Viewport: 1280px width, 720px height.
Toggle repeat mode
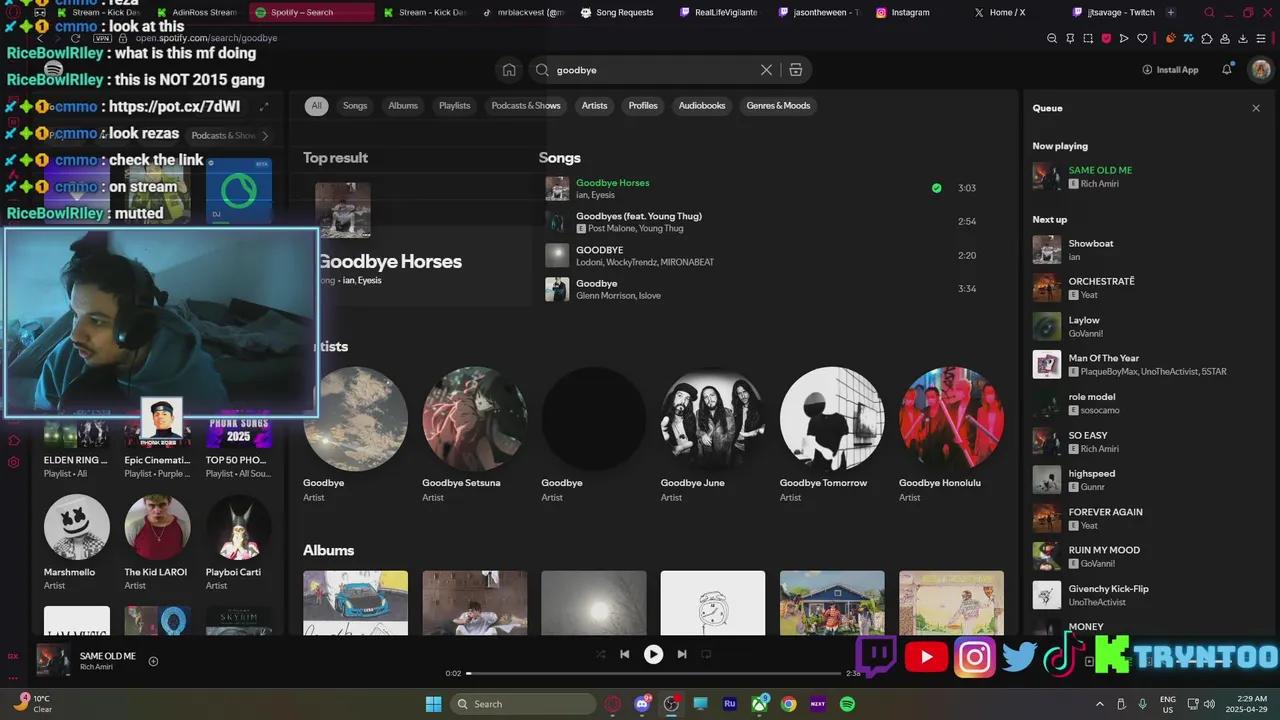(x=706, y=654)
